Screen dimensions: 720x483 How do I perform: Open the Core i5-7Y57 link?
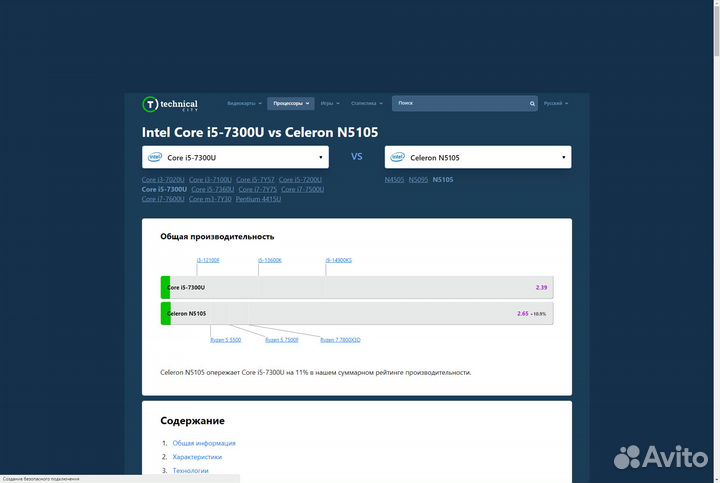[255, 180]
